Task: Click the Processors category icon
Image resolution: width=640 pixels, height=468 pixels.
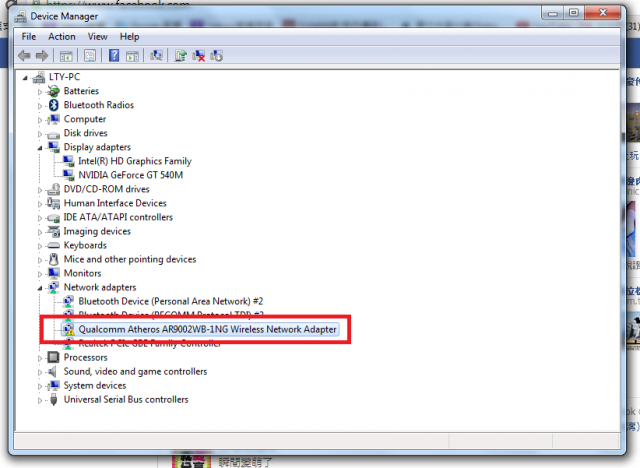Action: click(53, 357)
